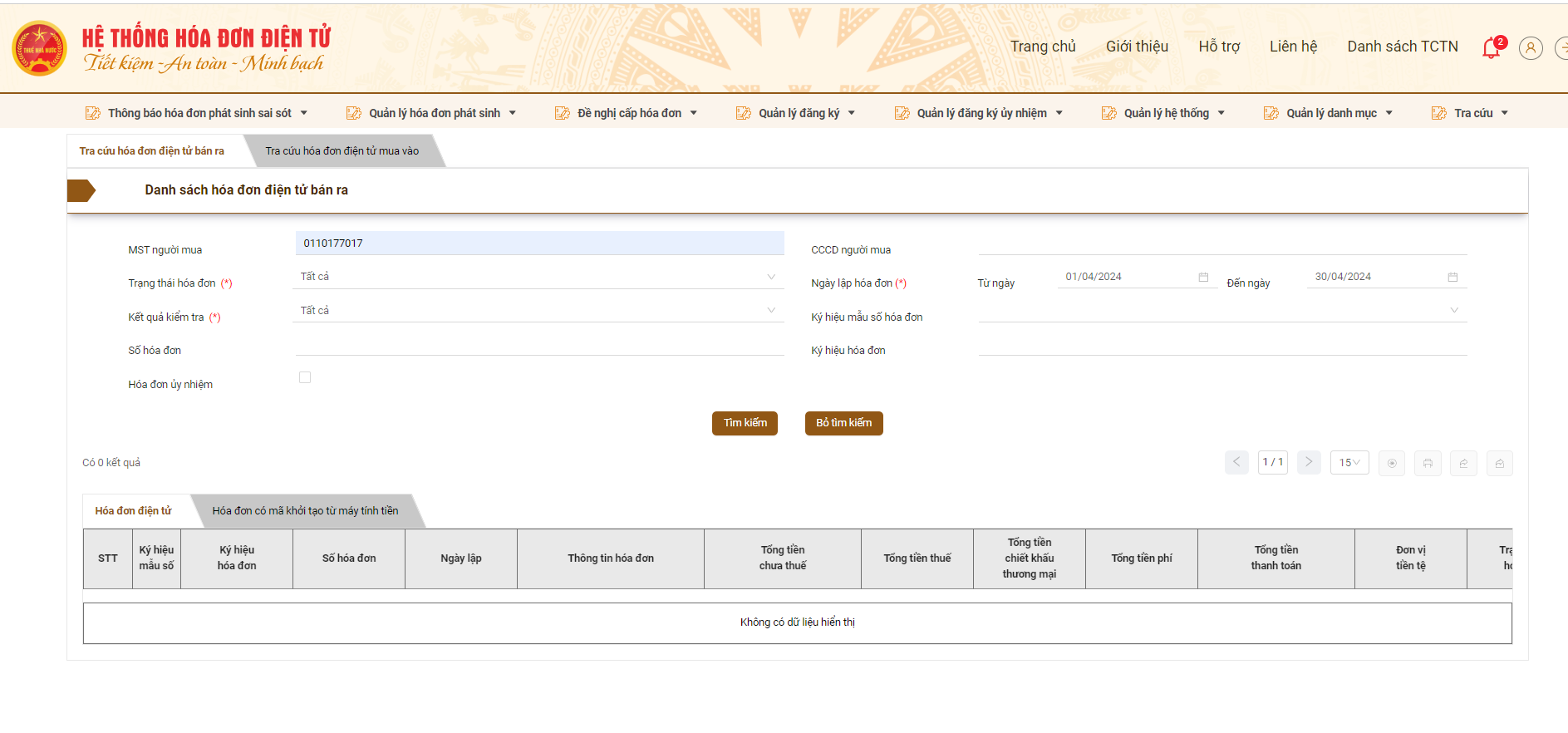Click the Bỏ tìm kiếm button

843,423
